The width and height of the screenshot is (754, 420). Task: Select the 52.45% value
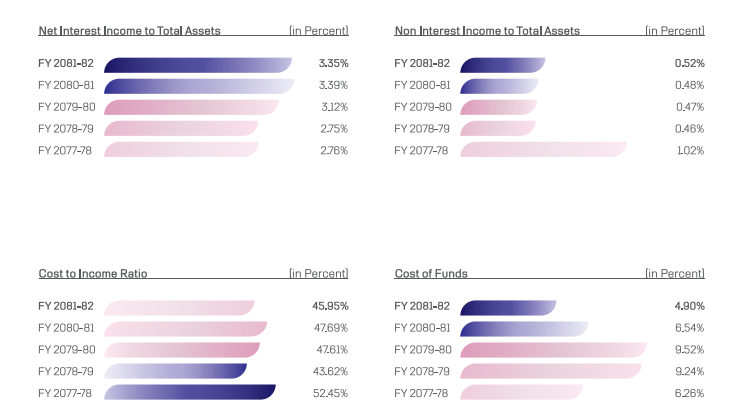pos(331,393)
